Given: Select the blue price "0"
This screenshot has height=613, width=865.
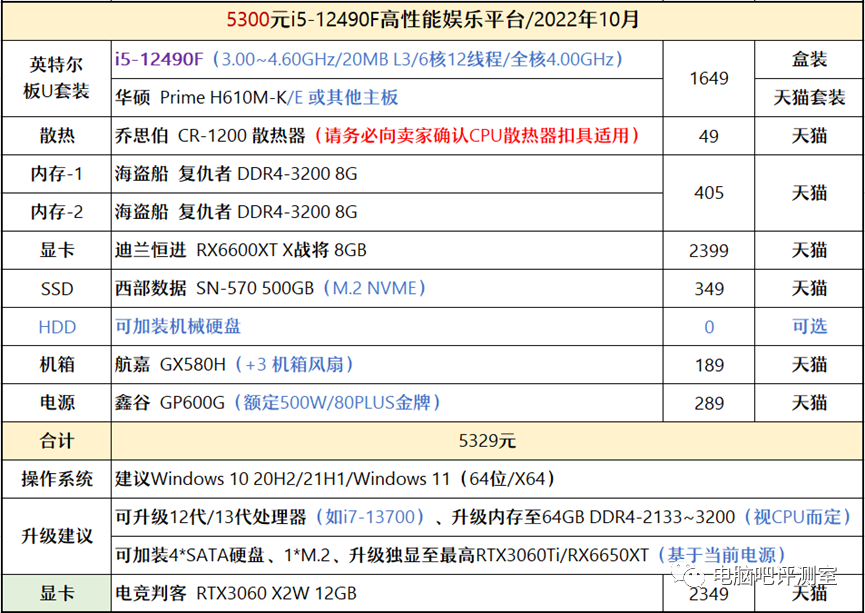Looking at the screenshot, I should 708,327.
